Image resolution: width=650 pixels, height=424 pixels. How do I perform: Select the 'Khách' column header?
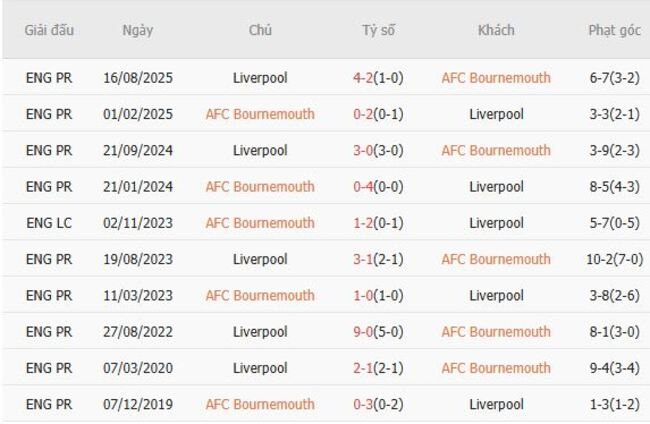coord(496,30)
